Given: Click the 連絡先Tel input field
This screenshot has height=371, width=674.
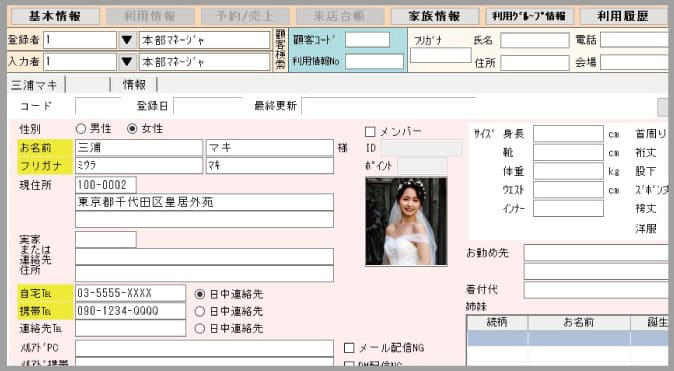Looking at the screenshot, I should pos(130,328).
